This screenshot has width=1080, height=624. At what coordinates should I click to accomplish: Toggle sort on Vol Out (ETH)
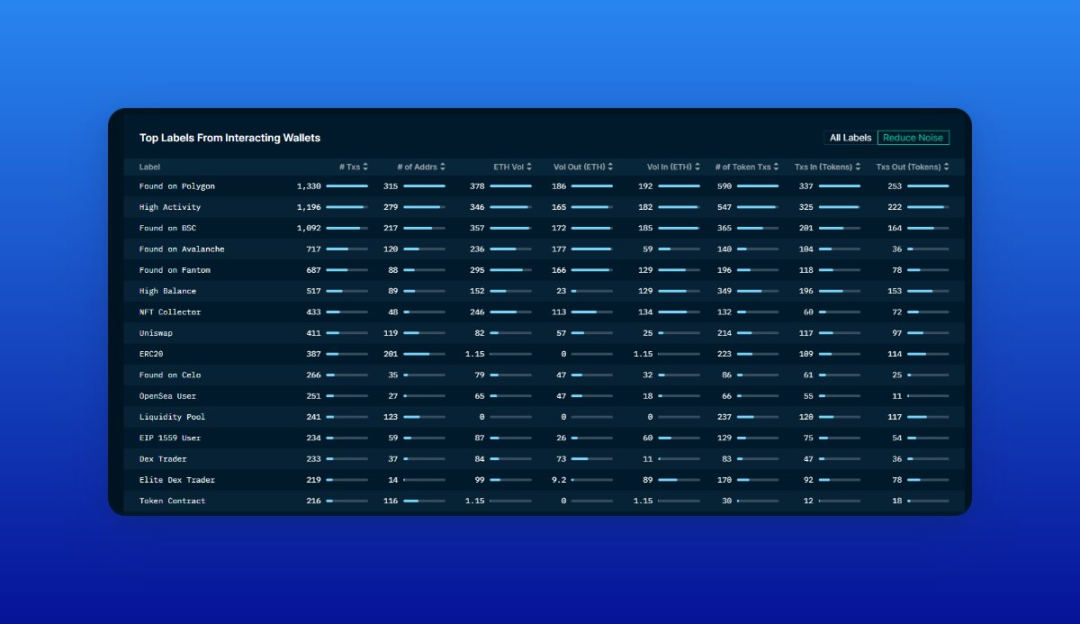tap(610, 167)
